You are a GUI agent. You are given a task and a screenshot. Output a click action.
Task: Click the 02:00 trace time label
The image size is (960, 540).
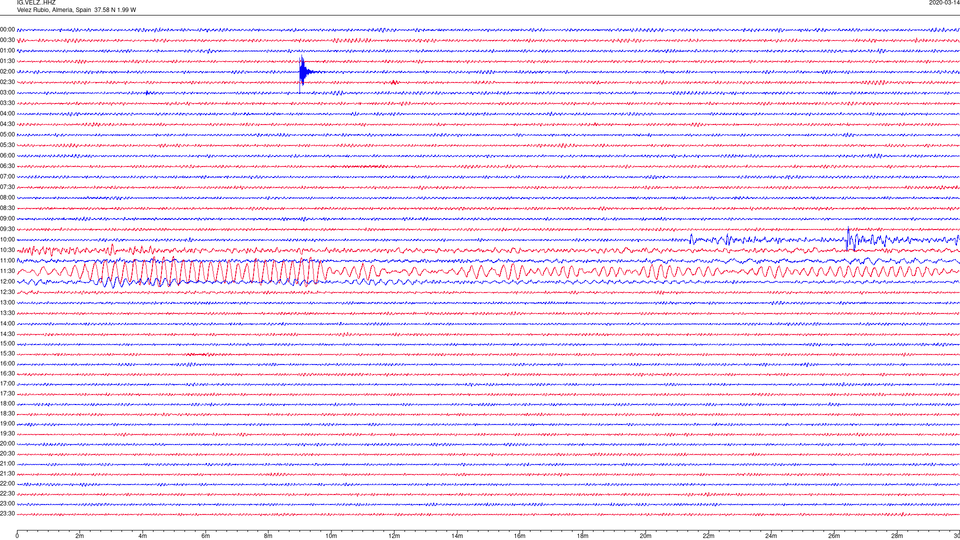click(x=7, y=72)
